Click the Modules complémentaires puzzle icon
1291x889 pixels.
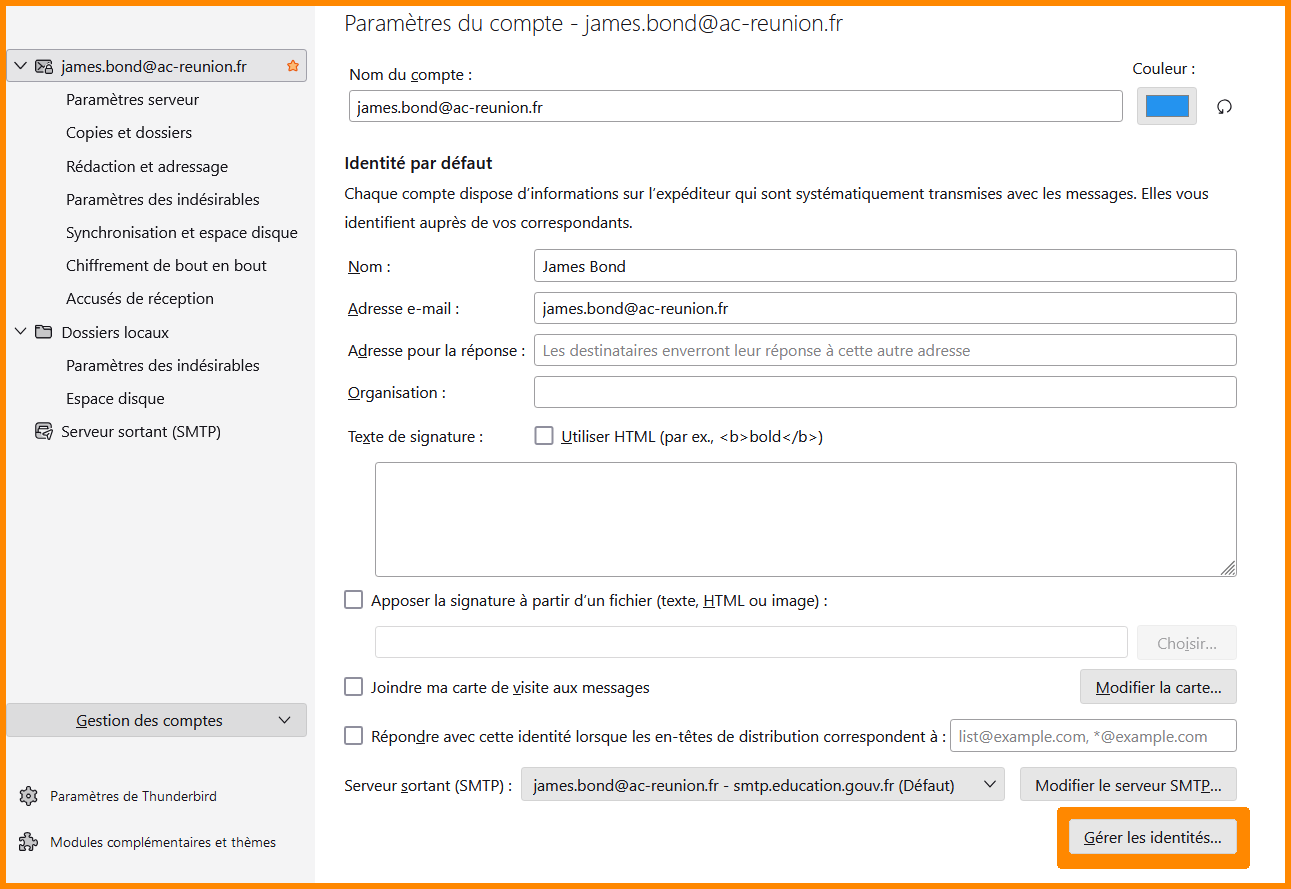(29, 842)
